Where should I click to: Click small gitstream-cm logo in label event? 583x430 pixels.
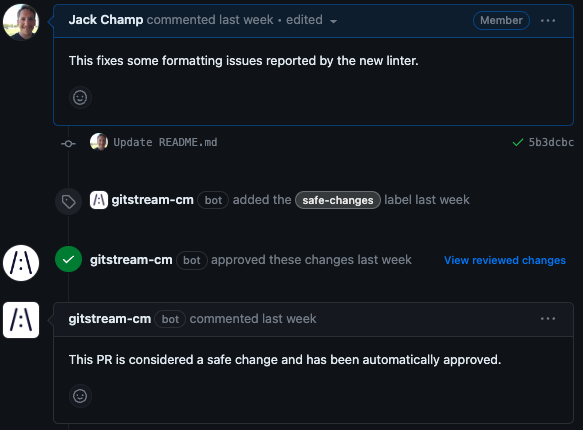click(99, 200)
